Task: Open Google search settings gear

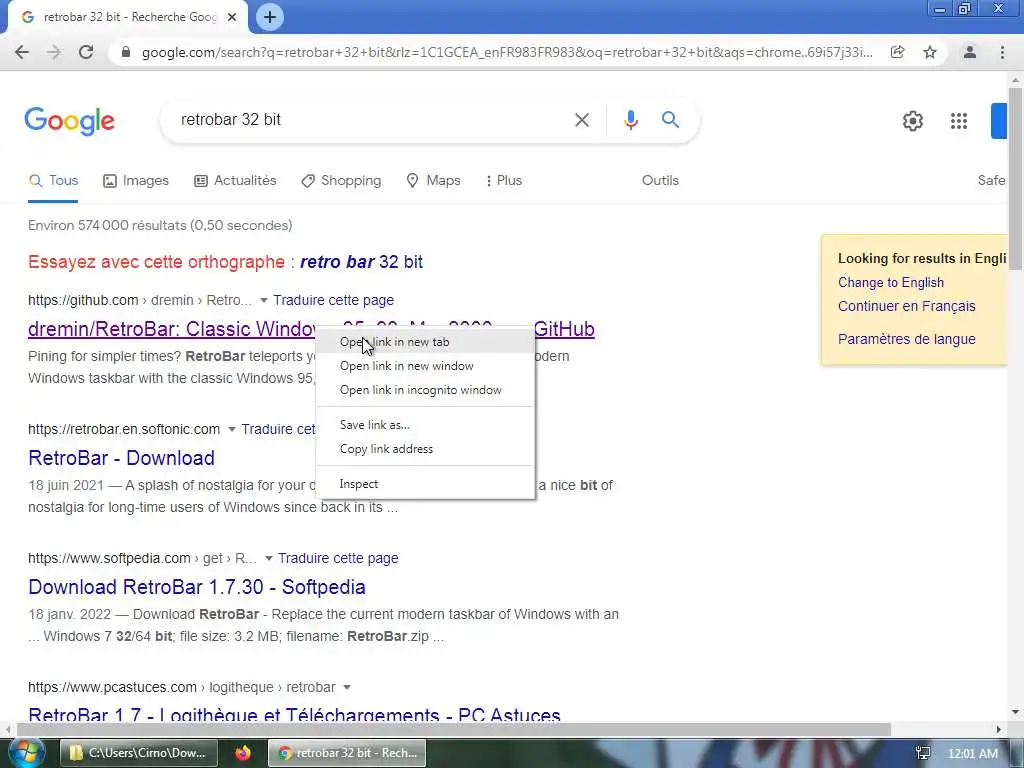Action: [x=912, y=121]
